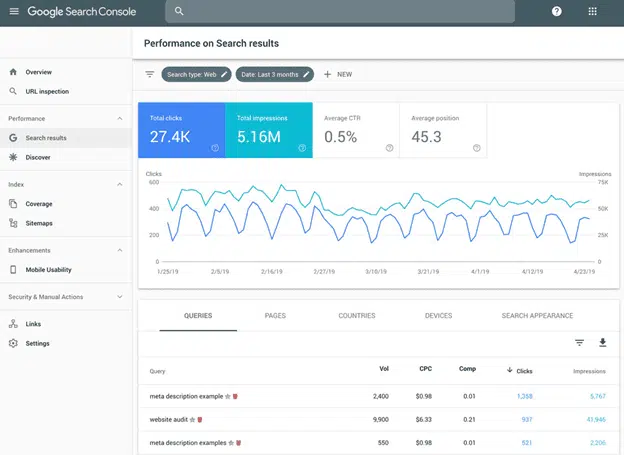Open URL inspection in sidebar
This screenshot has height=455, width=624.
pos(47,92)
